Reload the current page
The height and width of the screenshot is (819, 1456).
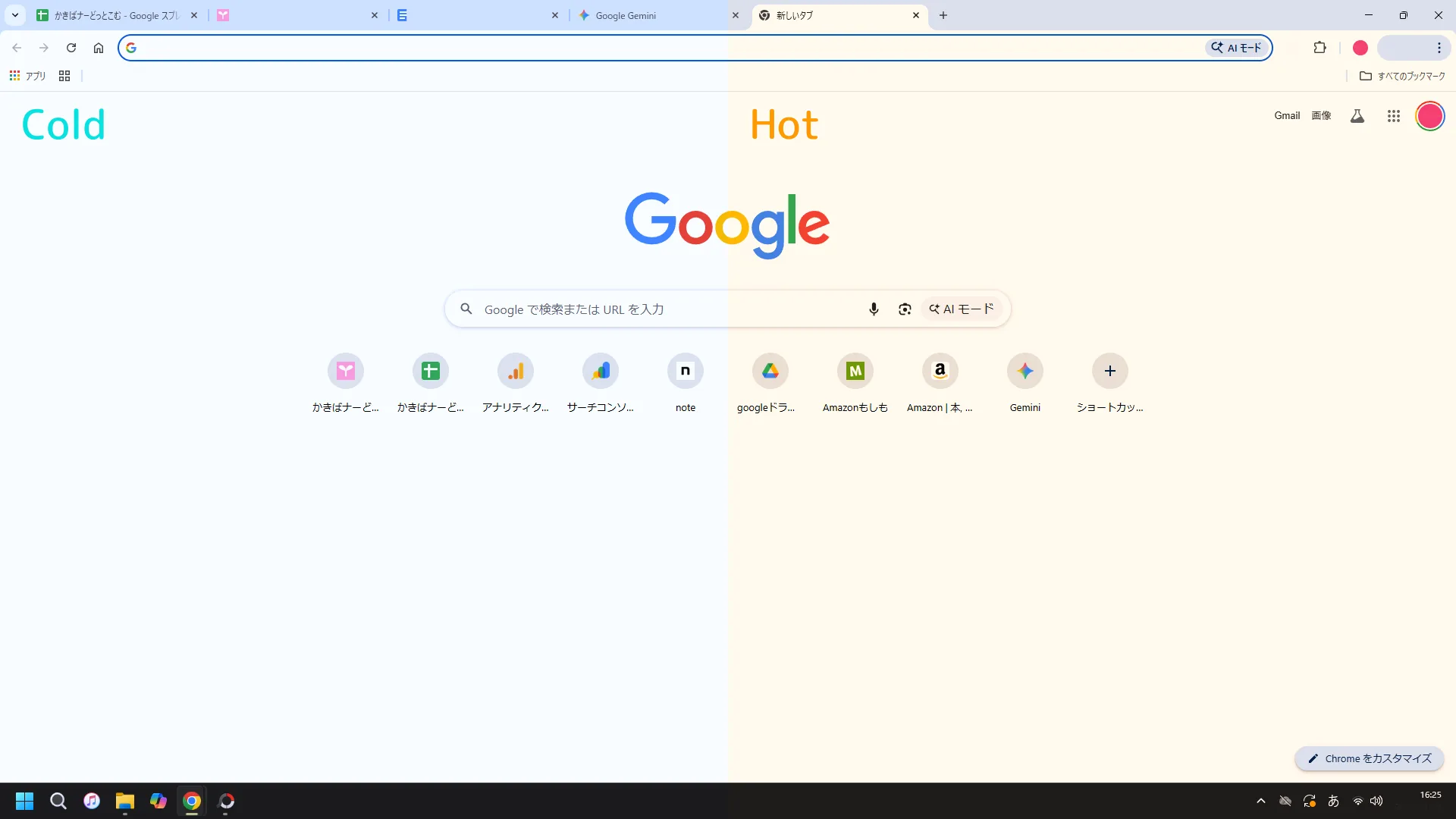coord(71,48)
